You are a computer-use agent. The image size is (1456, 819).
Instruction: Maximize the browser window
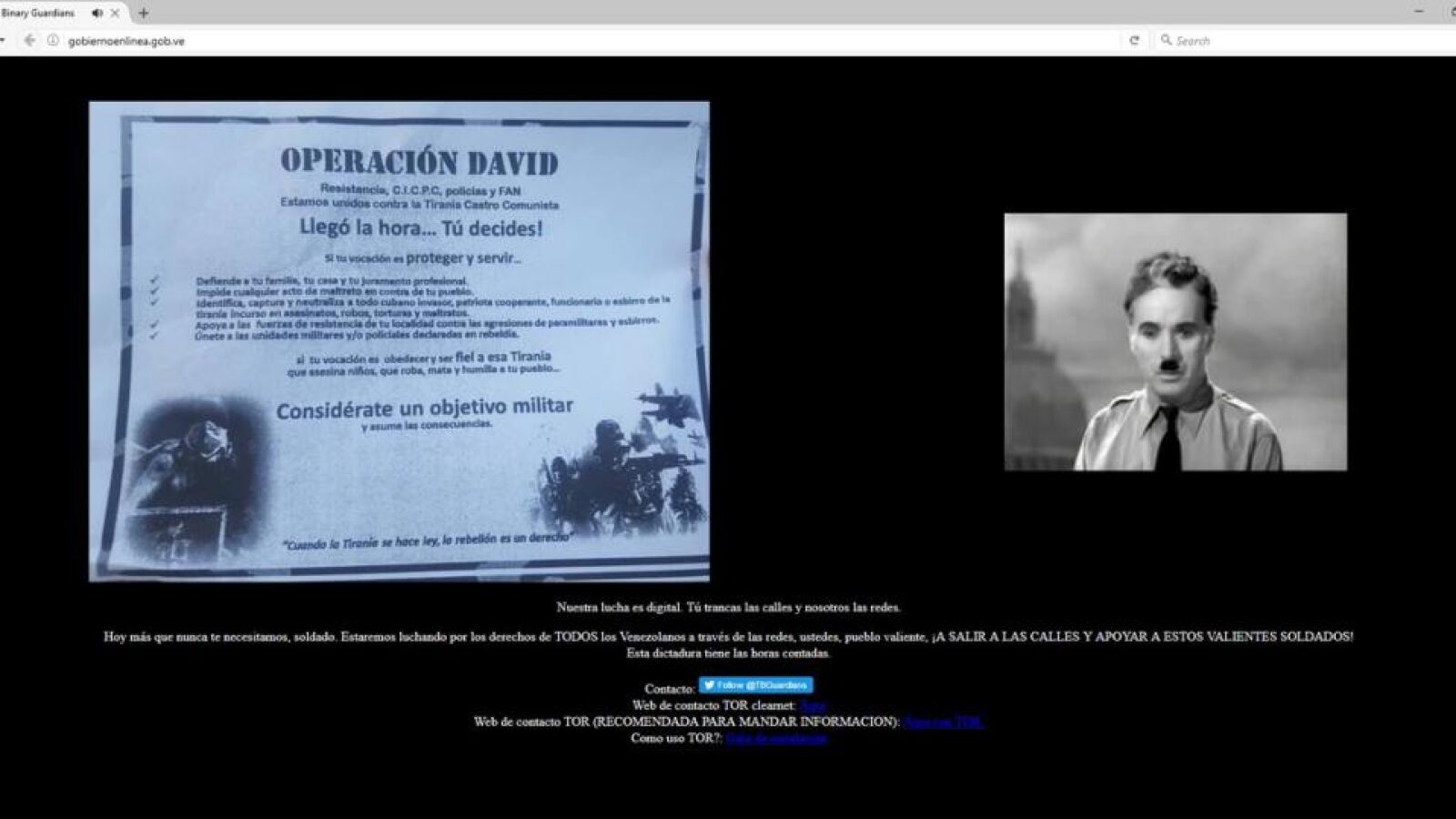tap(1452, 11)
